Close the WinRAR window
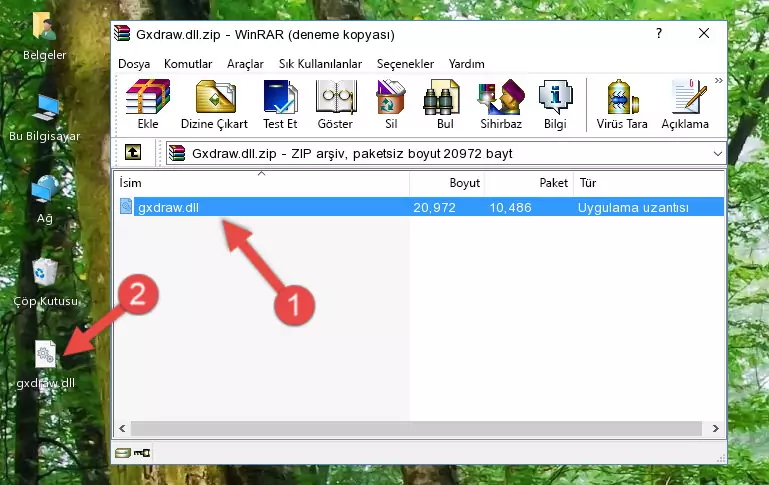 (x=704, y=33)
